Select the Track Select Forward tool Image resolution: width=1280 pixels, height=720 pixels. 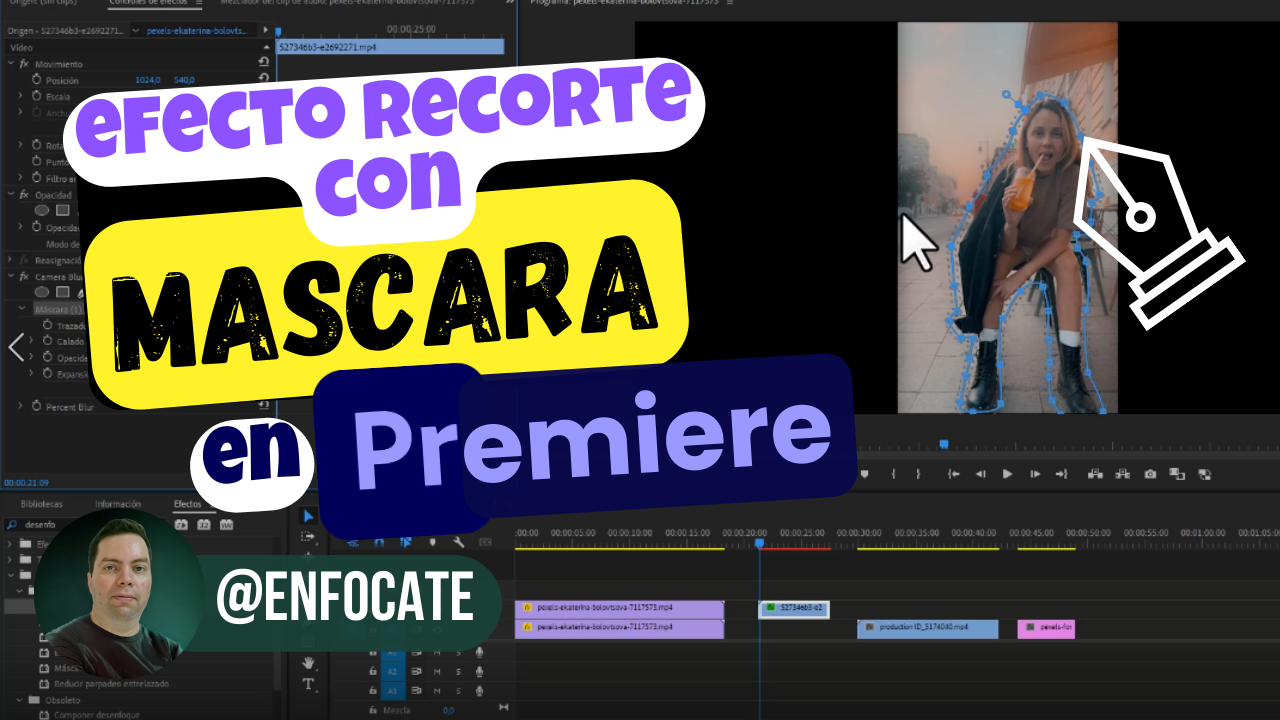(x=308, y=537)
